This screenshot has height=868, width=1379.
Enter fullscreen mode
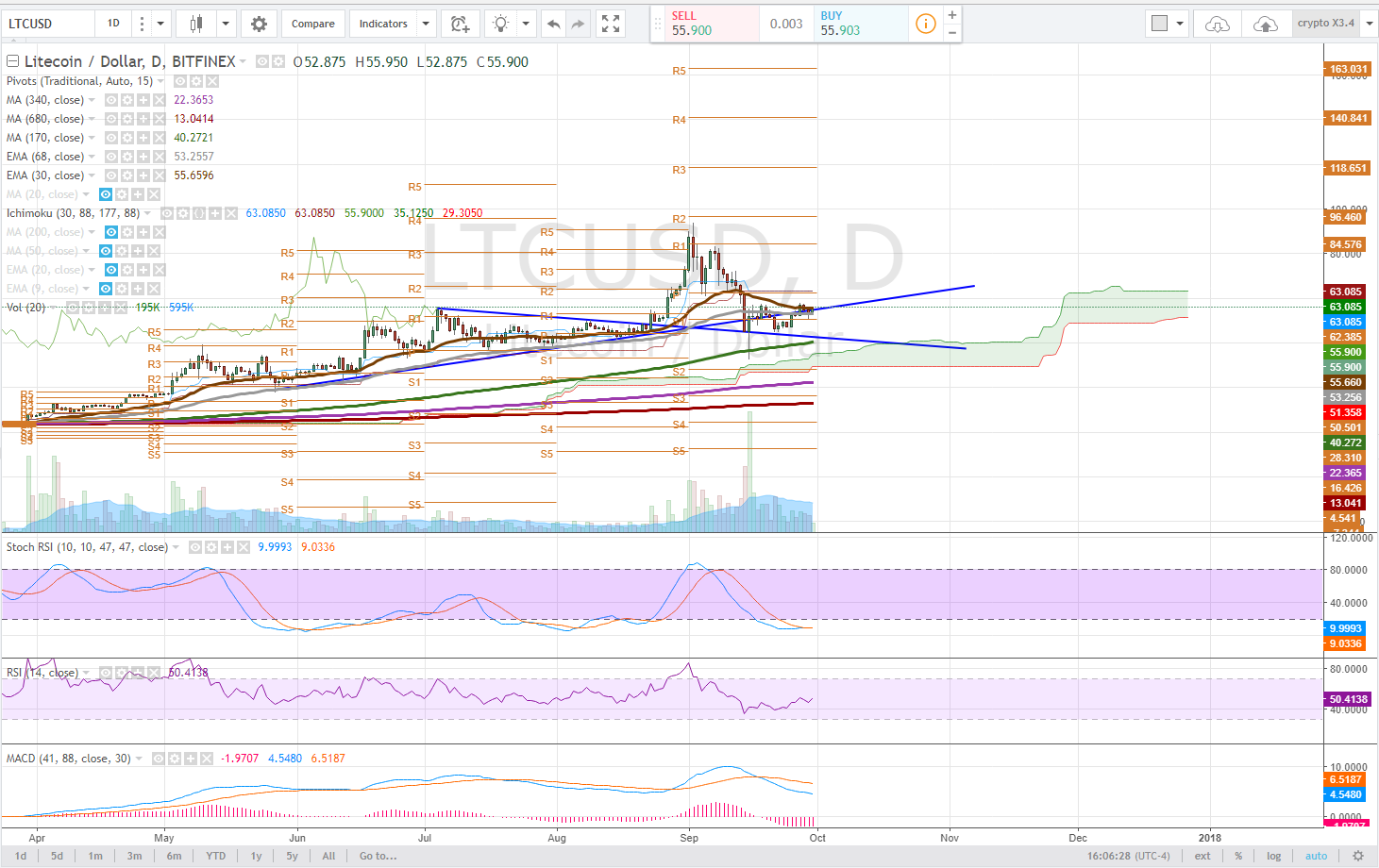(x=611, y=24)
